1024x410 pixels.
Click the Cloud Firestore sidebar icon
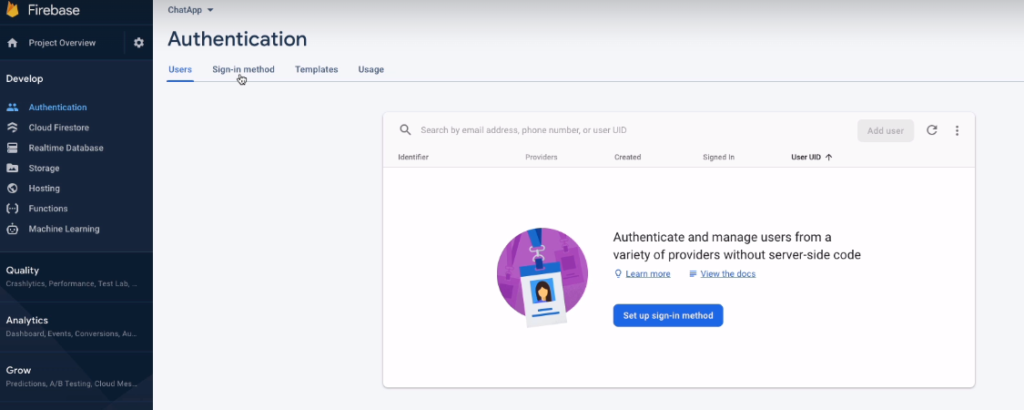pos(12,128)
